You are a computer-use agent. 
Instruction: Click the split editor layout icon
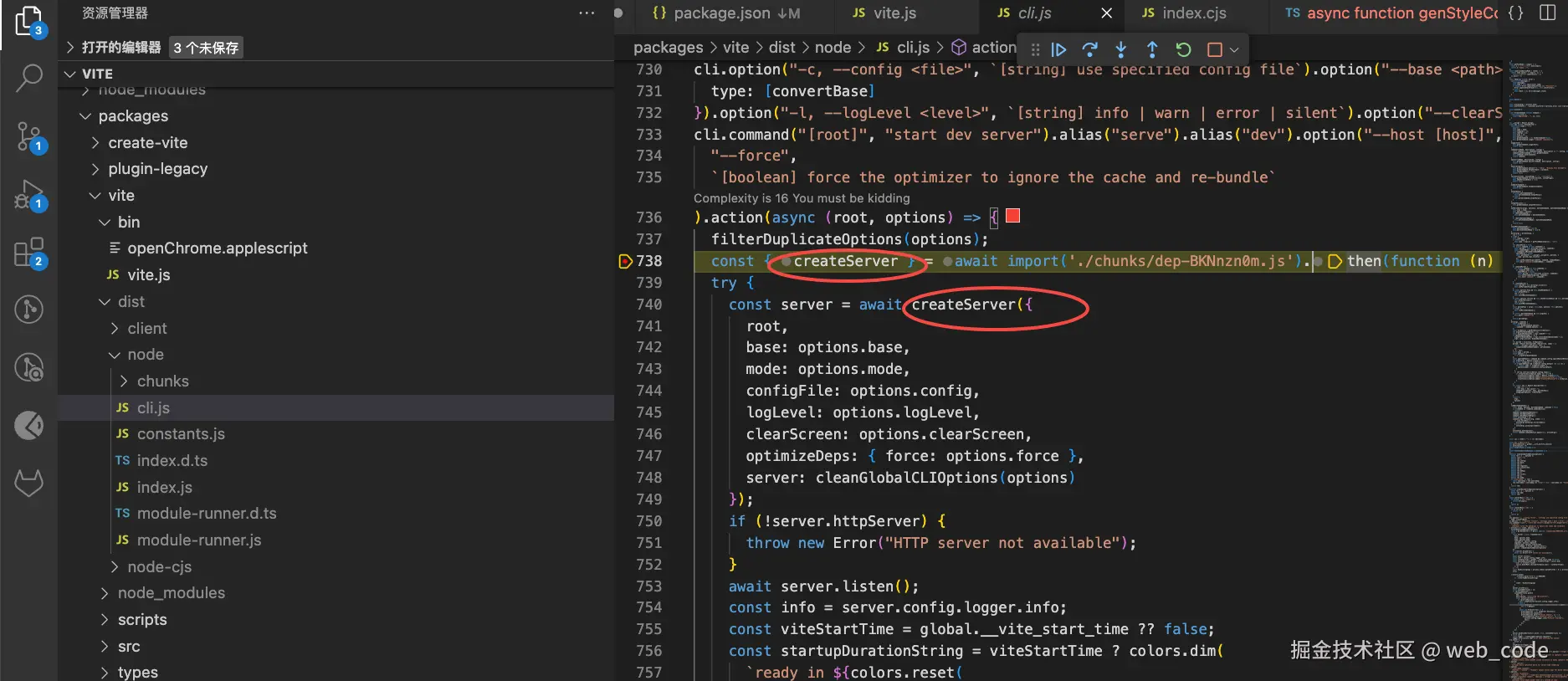(x=1548, y=13)
